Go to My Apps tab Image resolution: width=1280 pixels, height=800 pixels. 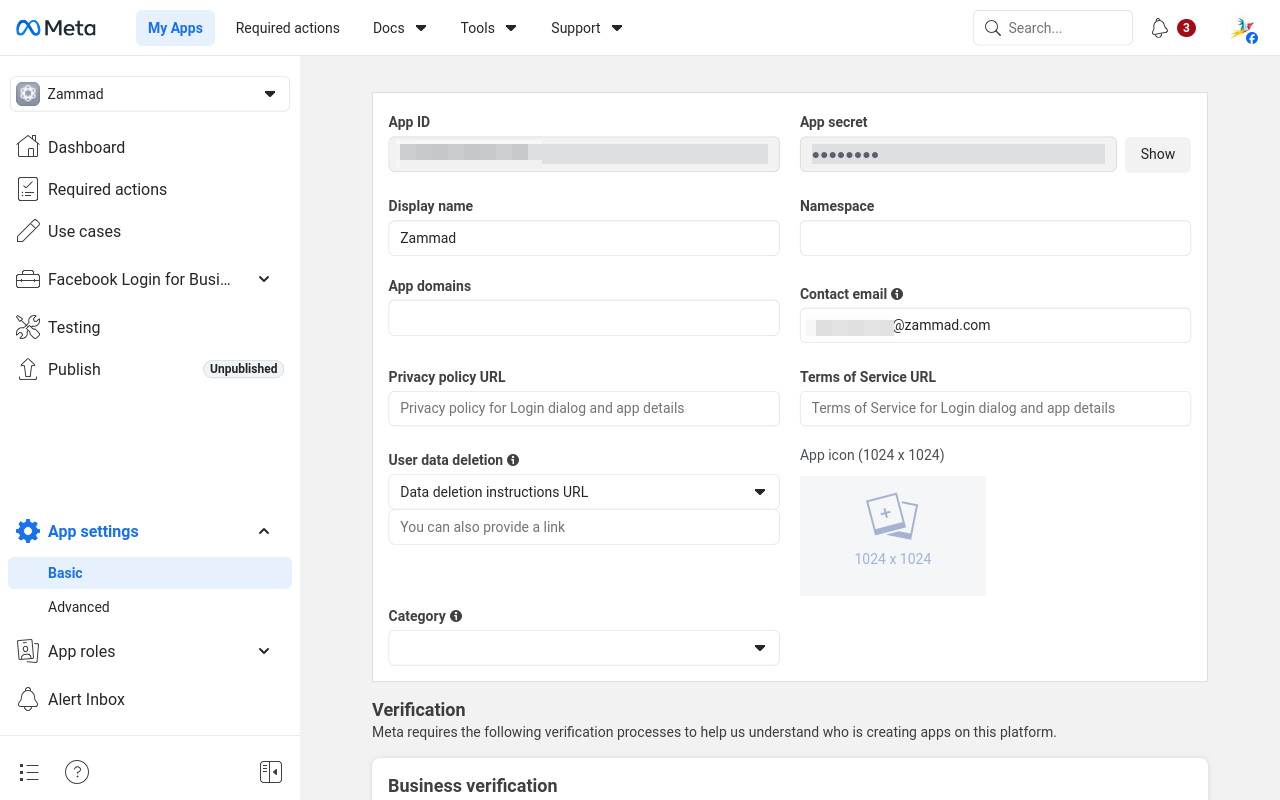coord(175,28)
